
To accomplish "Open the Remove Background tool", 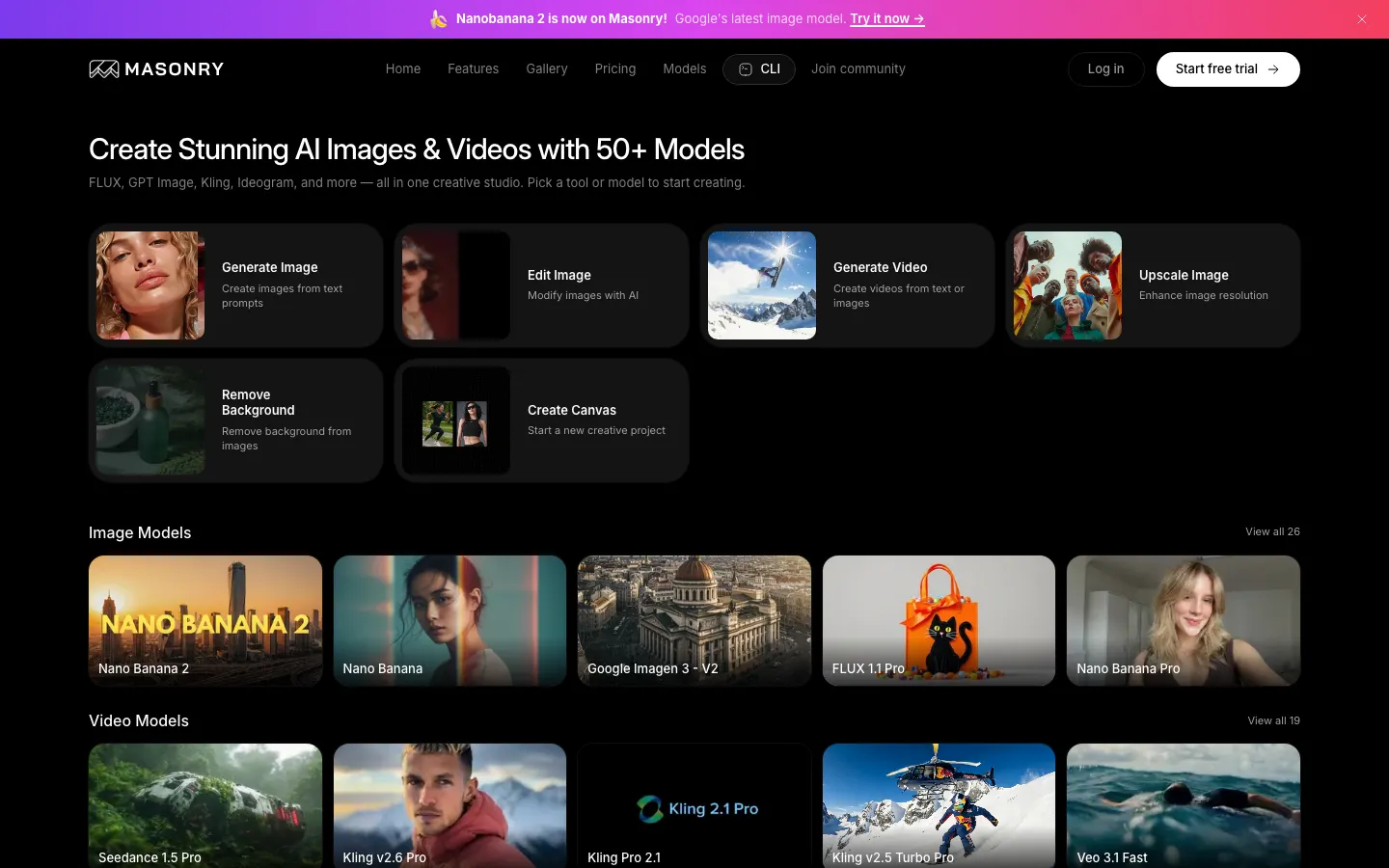I will (235, 420).
